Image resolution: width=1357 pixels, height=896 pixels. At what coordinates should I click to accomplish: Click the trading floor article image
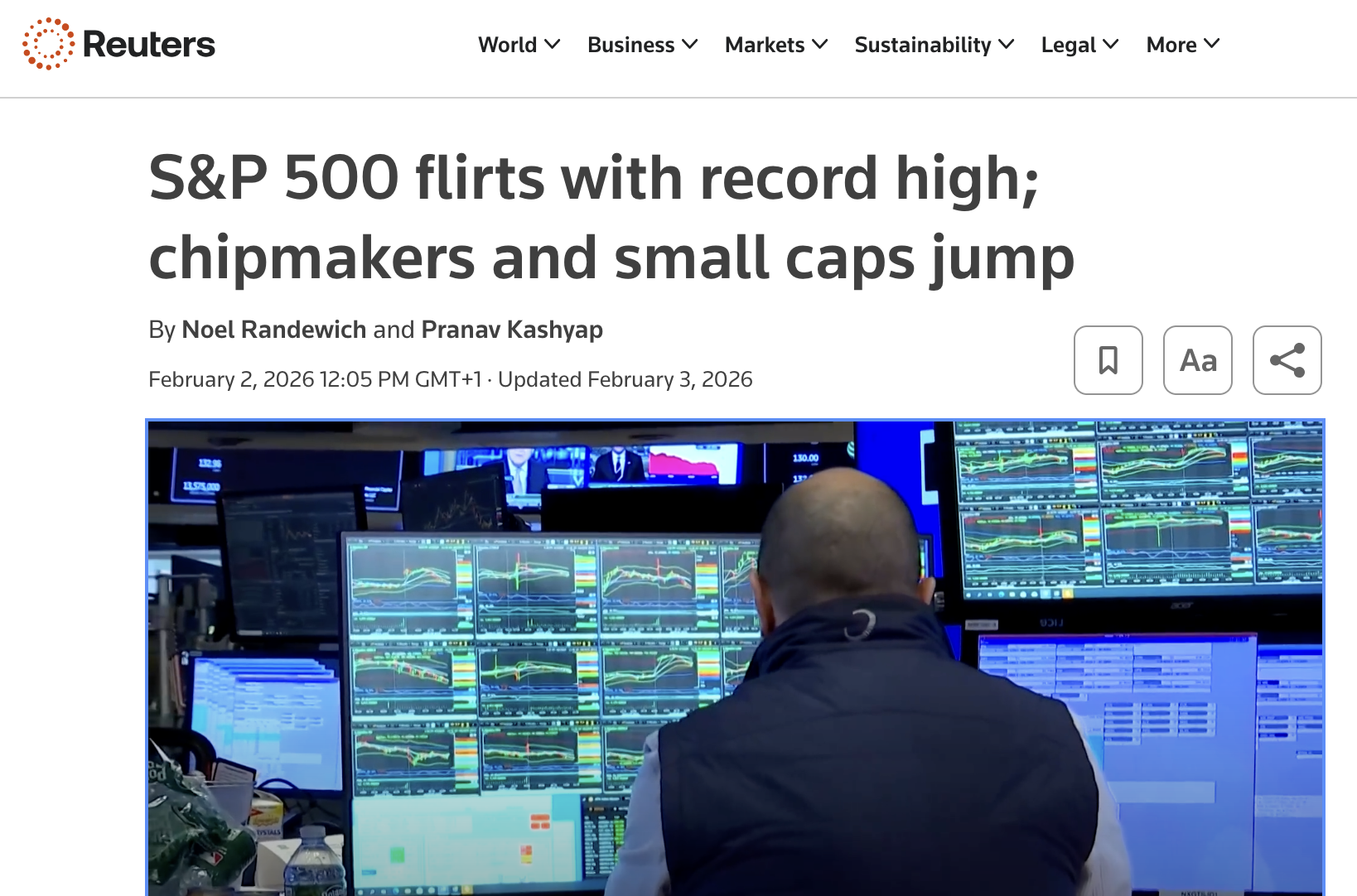(735, 658)
